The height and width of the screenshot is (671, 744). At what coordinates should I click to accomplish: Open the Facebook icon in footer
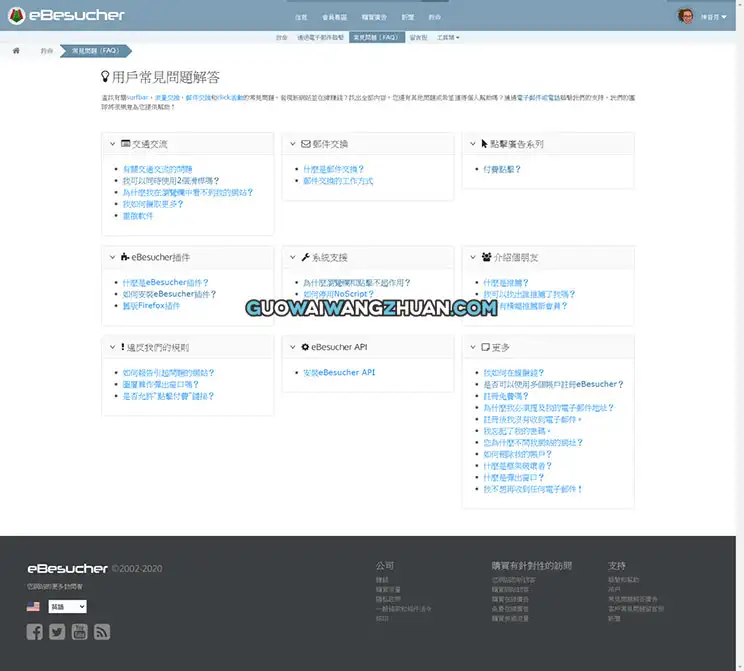tap(34, 632)
